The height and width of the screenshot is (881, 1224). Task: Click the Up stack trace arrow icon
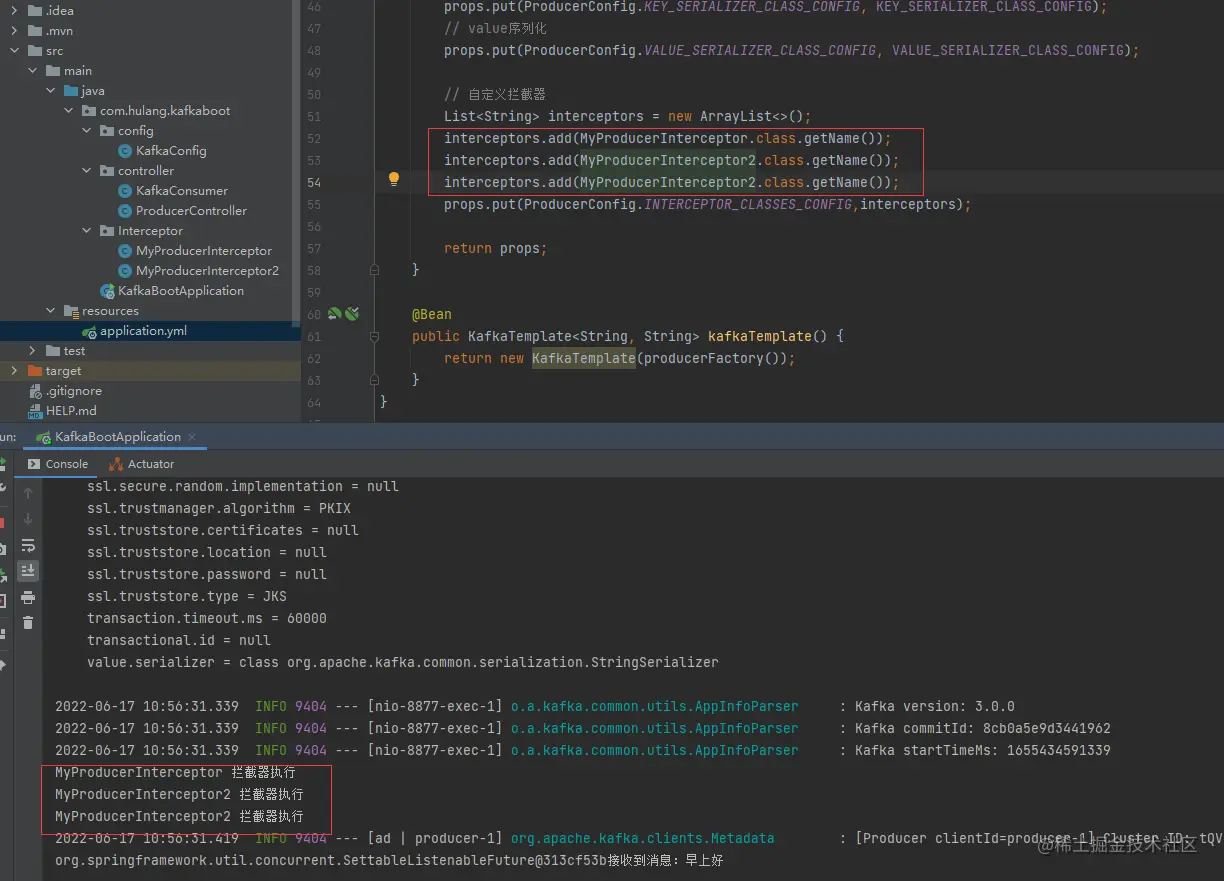pyautogui.click(x=28, y=493)
